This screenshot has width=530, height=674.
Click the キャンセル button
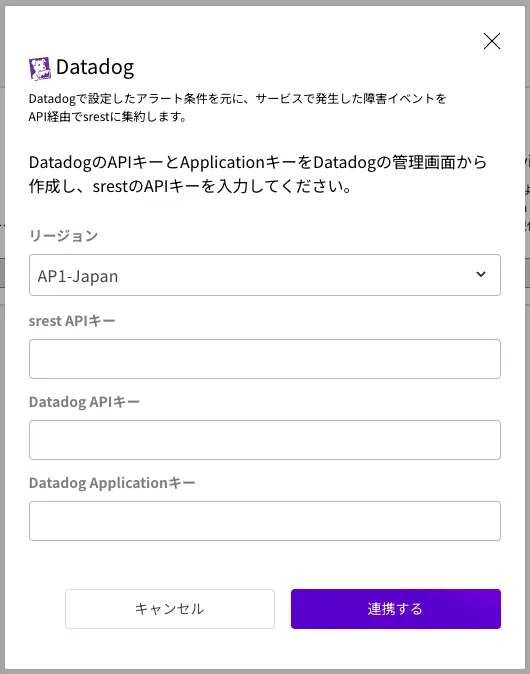(x=170, y=609)
